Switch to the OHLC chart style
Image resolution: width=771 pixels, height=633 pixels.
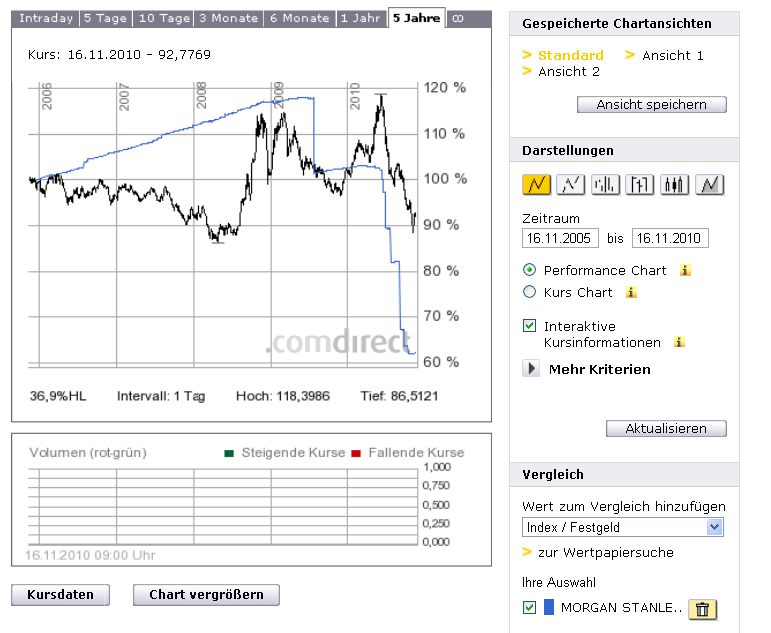coord(640,184)
